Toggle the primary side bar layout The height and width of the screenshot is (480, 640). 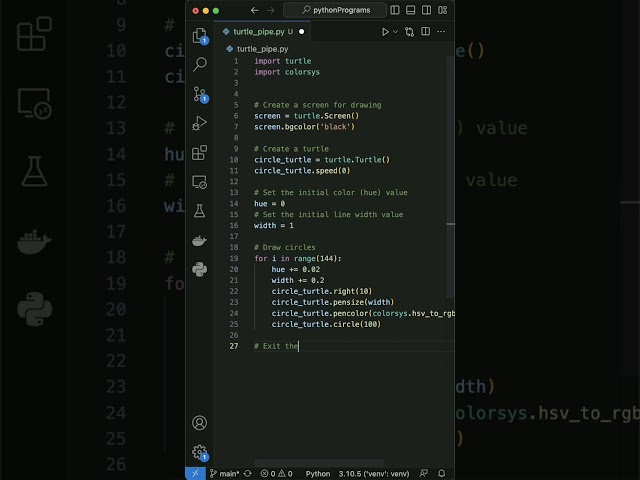click(x=395, y=10)
